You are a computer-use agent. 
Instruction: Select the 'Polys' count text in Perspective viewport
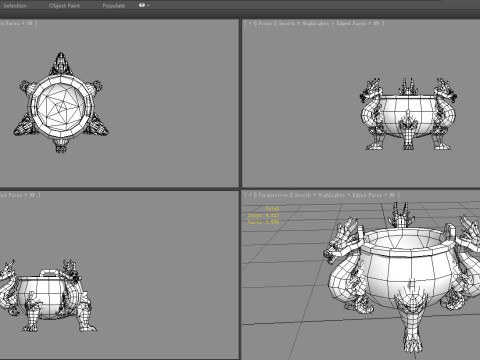click(263, 215)
